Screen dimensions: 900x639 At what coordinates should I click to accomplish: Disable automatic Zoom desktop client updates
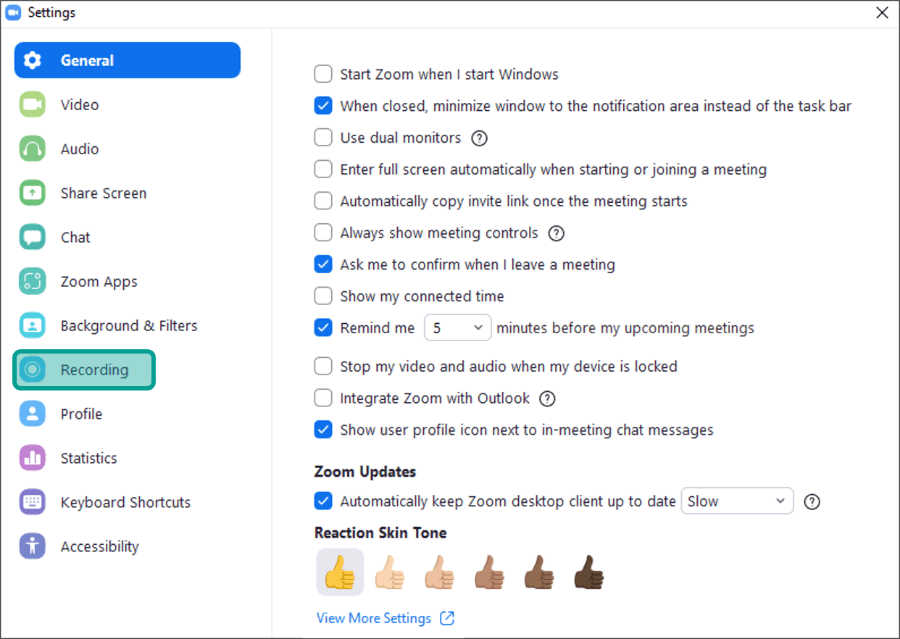323,501
